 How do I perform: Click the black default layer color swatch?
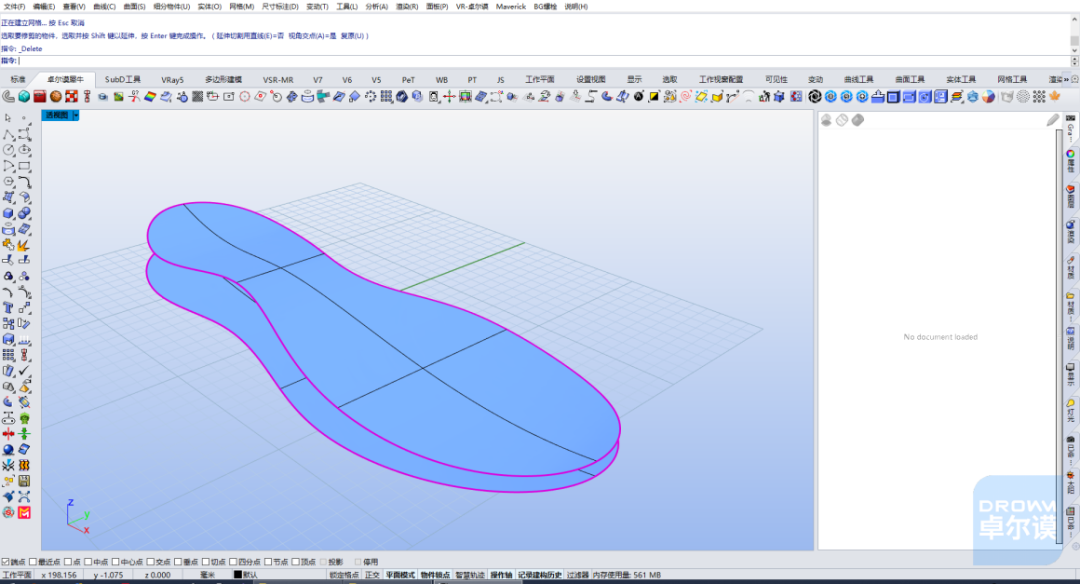238,574
